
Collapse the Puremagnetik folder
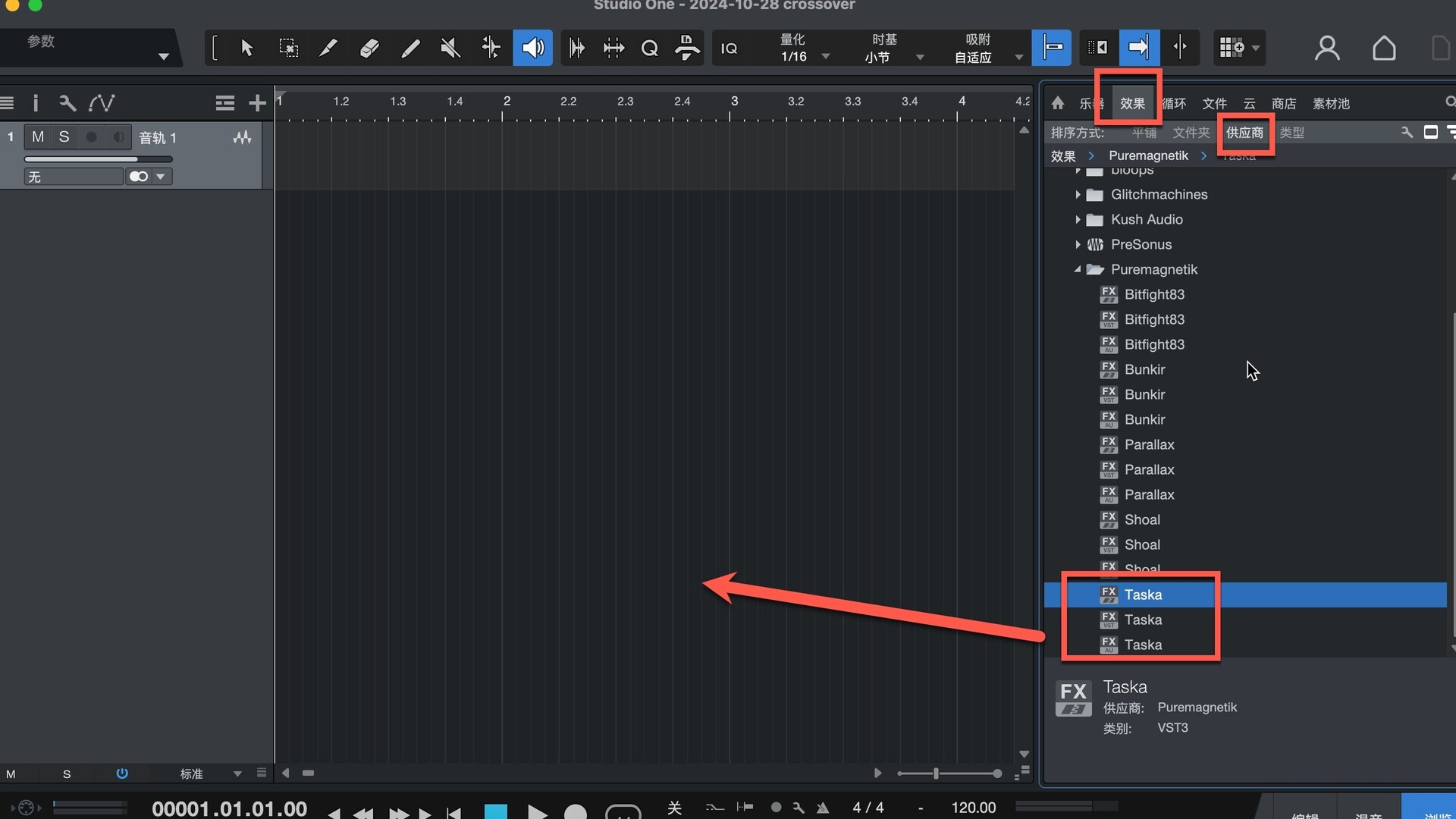(x=1078, y=270)
